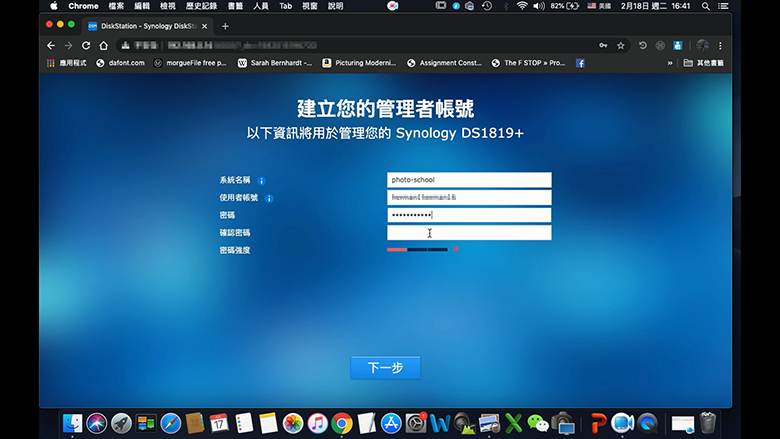
Task: Open Safari from the Dock
Action: [171, 424]
